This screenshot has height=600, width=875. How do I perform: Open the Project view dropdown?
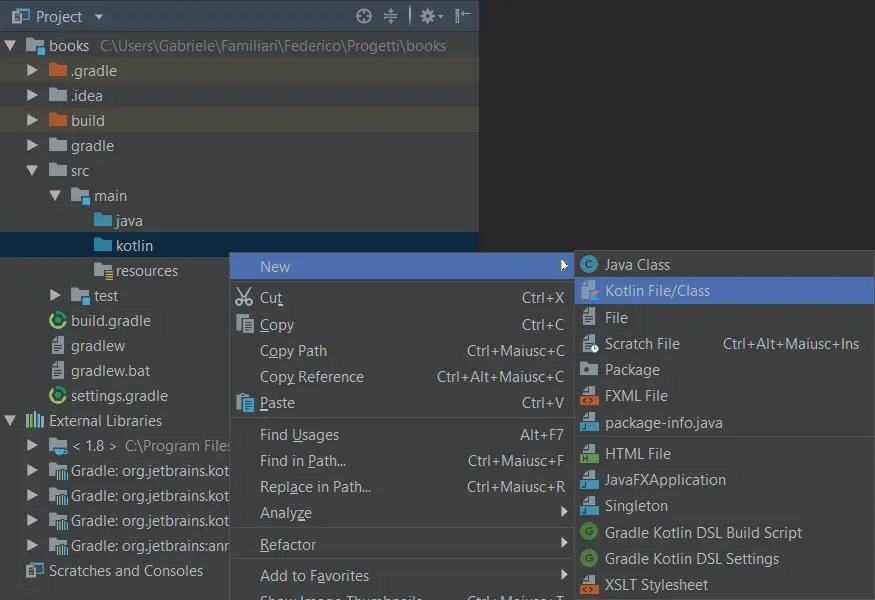99,17
